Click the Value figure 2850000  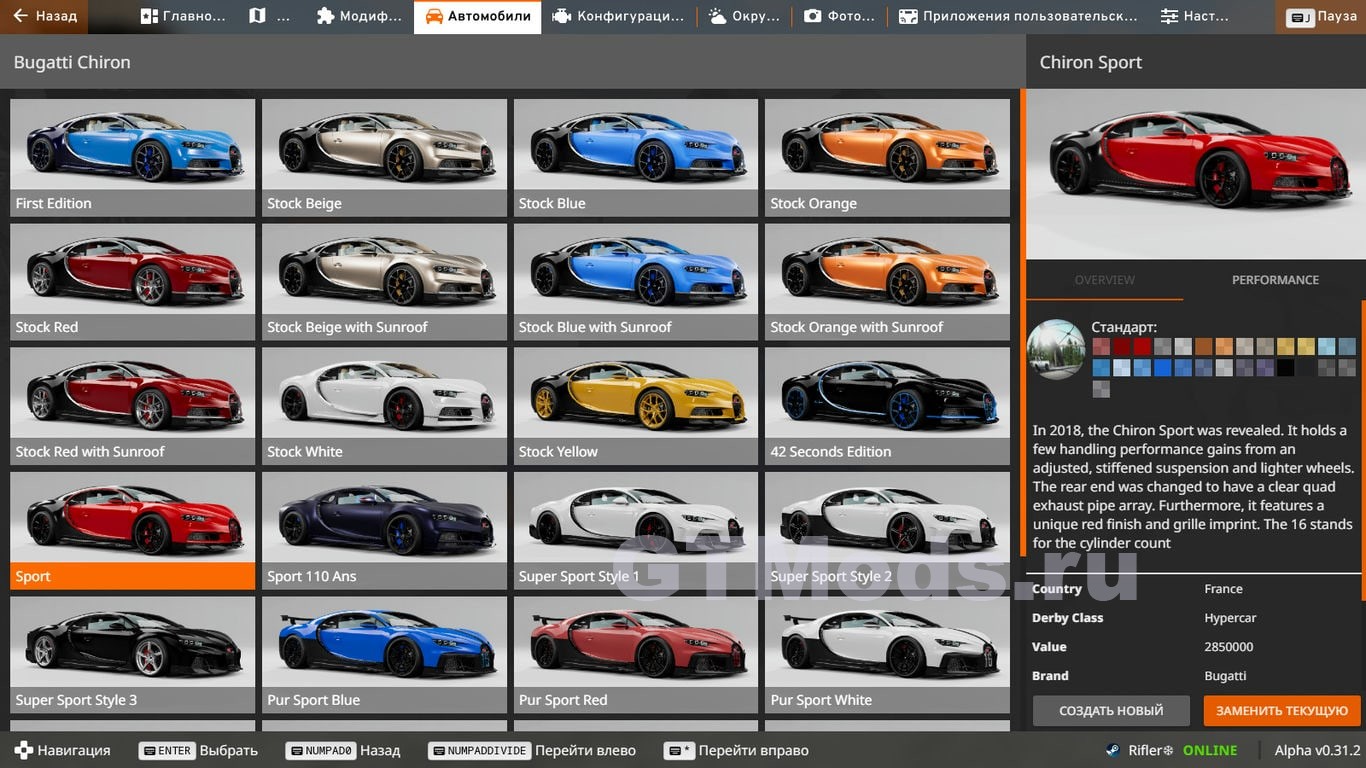click(x=1228, y=647)
